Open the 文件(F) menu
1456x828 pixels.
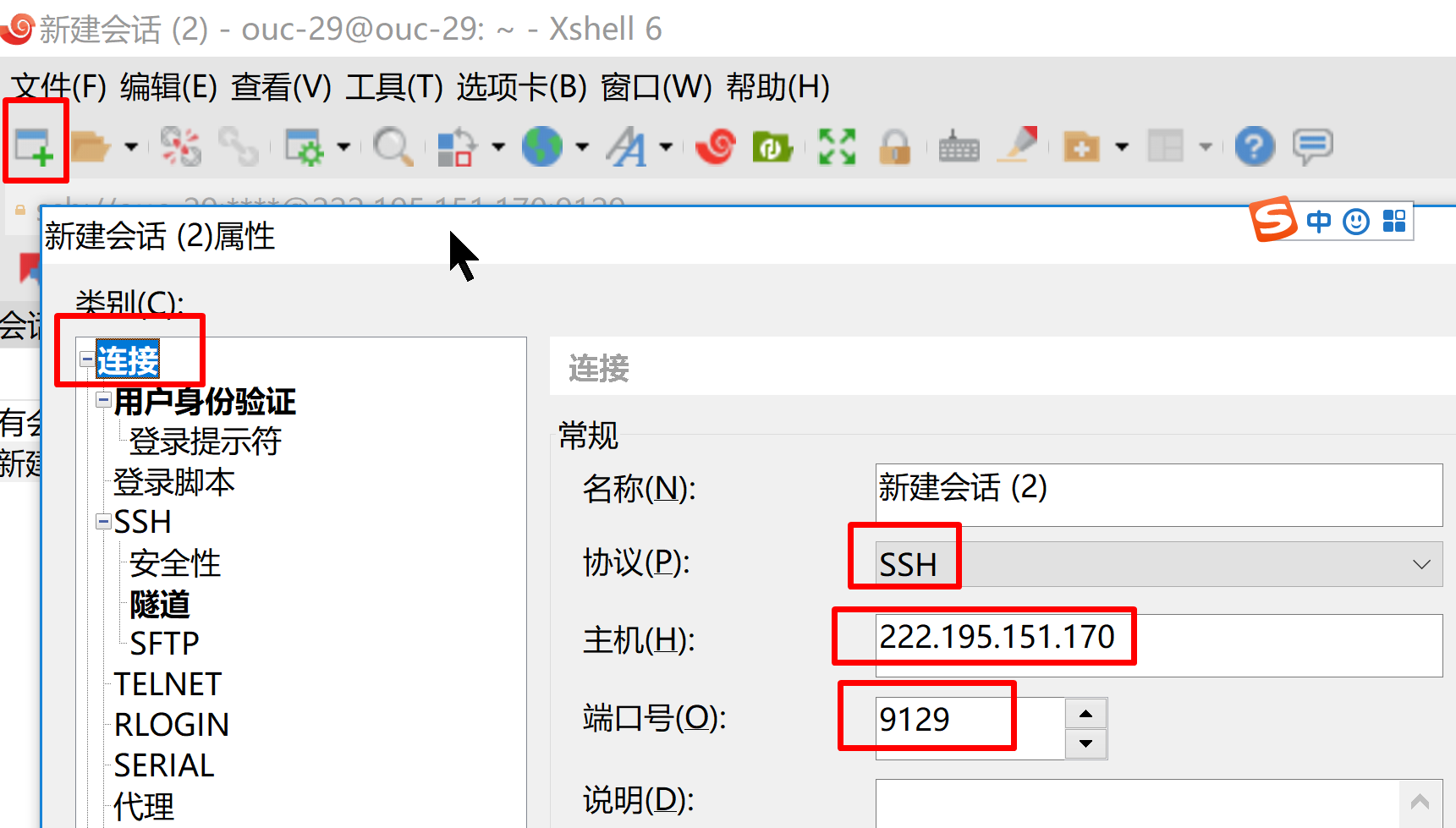(59, 86)
